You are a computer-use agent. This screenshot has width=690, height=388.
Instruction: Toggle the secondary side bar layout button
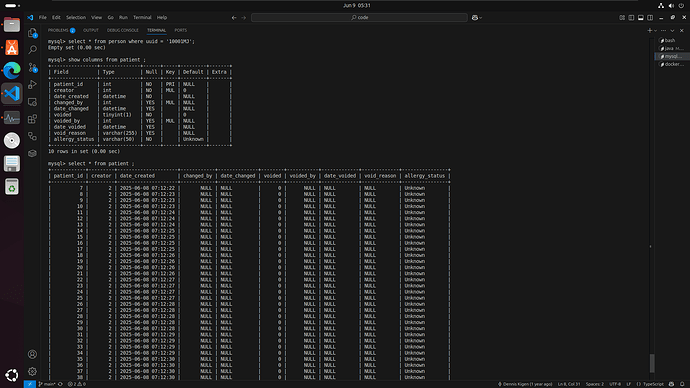pos(650,18)
